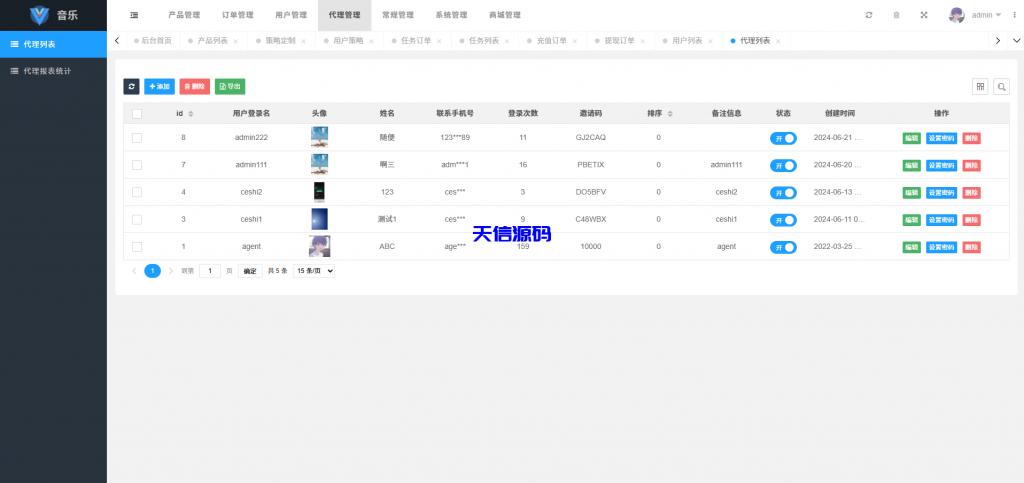1024x483 pixels.
Task: Toggle status switch for ceshi1
Action: click(x=783, y=220)
